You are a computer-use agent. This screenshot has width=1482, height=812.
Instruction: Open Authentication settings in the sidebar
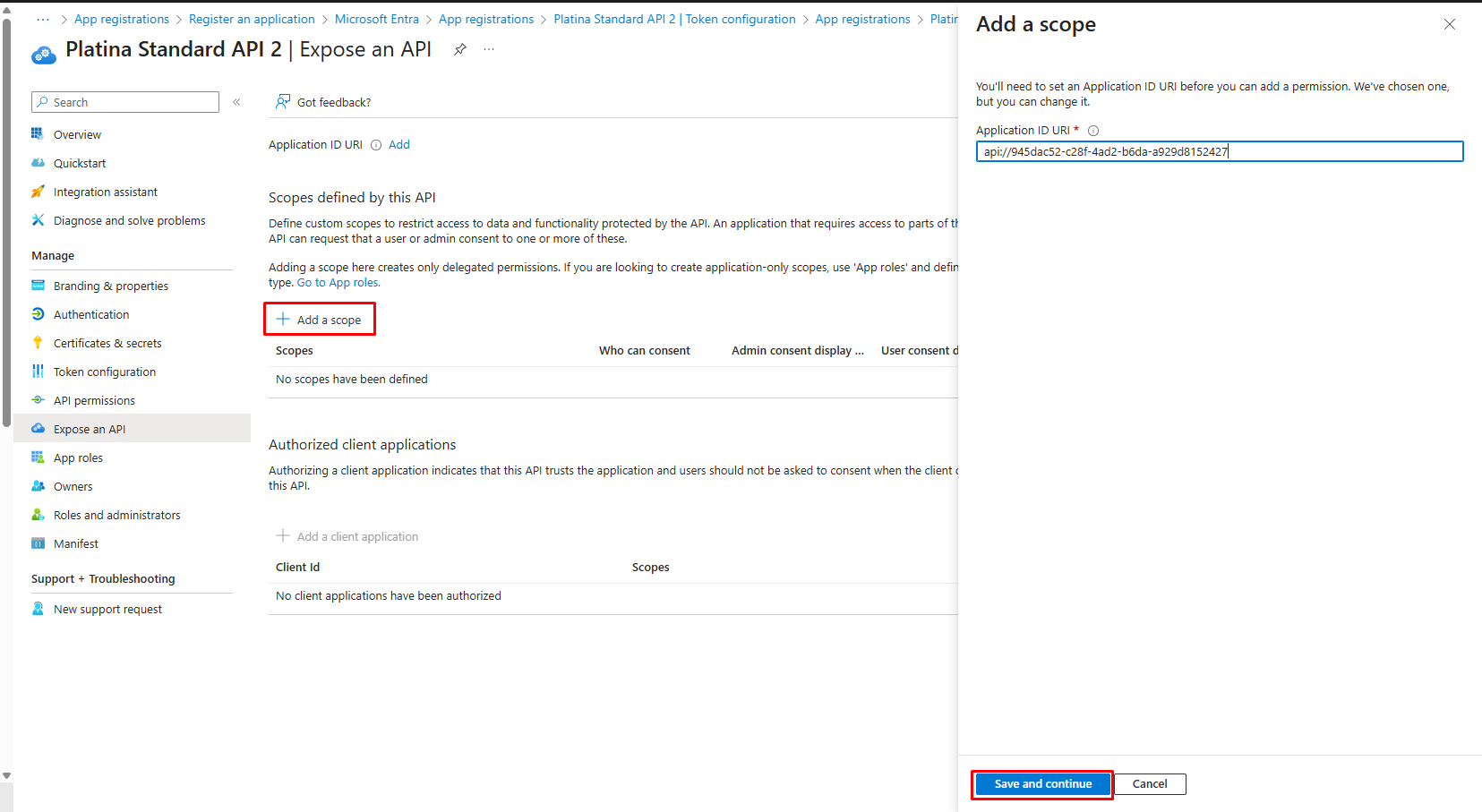[90, 314]
